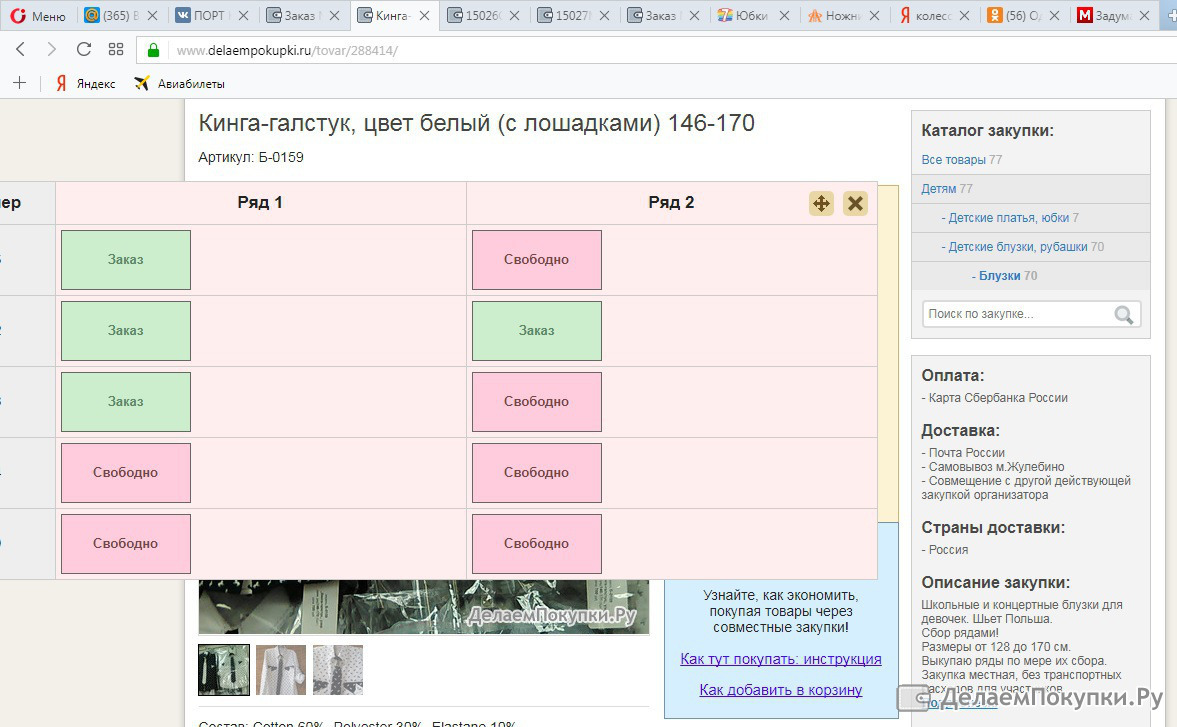1177x727 pixels.
Task: Open the Яндекс bookmark
Action: coord(86,83)
